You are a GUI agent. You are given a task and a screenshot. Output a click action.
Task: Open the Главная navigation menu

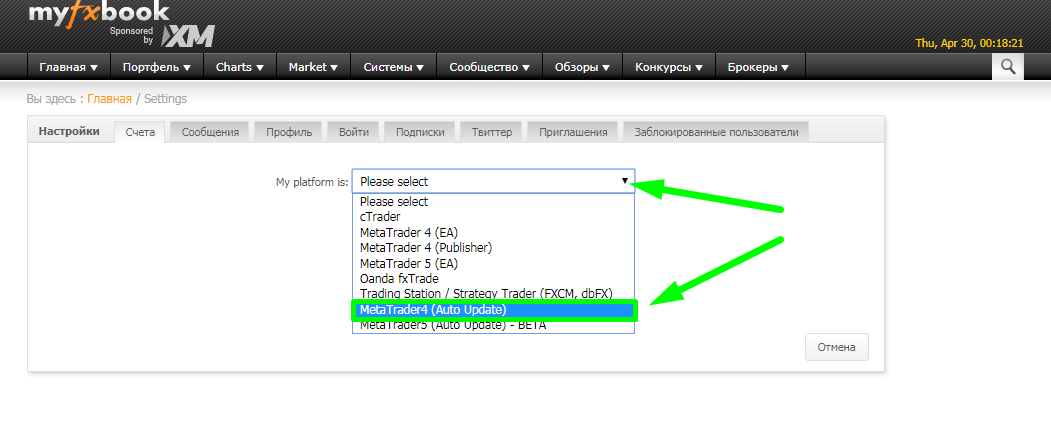pos(68,67)
